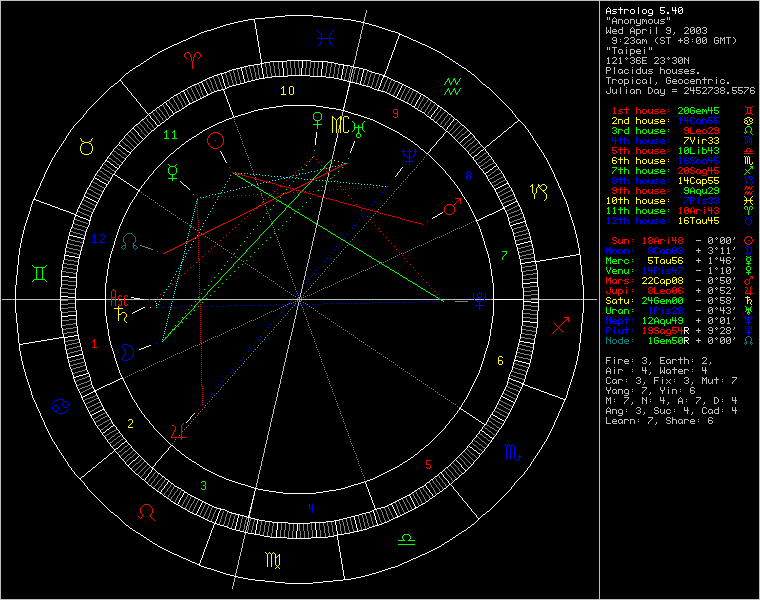Screen dimensions: 760x600
Task: Select the "Julian Day" line in the sidebar
Action: click(x=679, y=90)
